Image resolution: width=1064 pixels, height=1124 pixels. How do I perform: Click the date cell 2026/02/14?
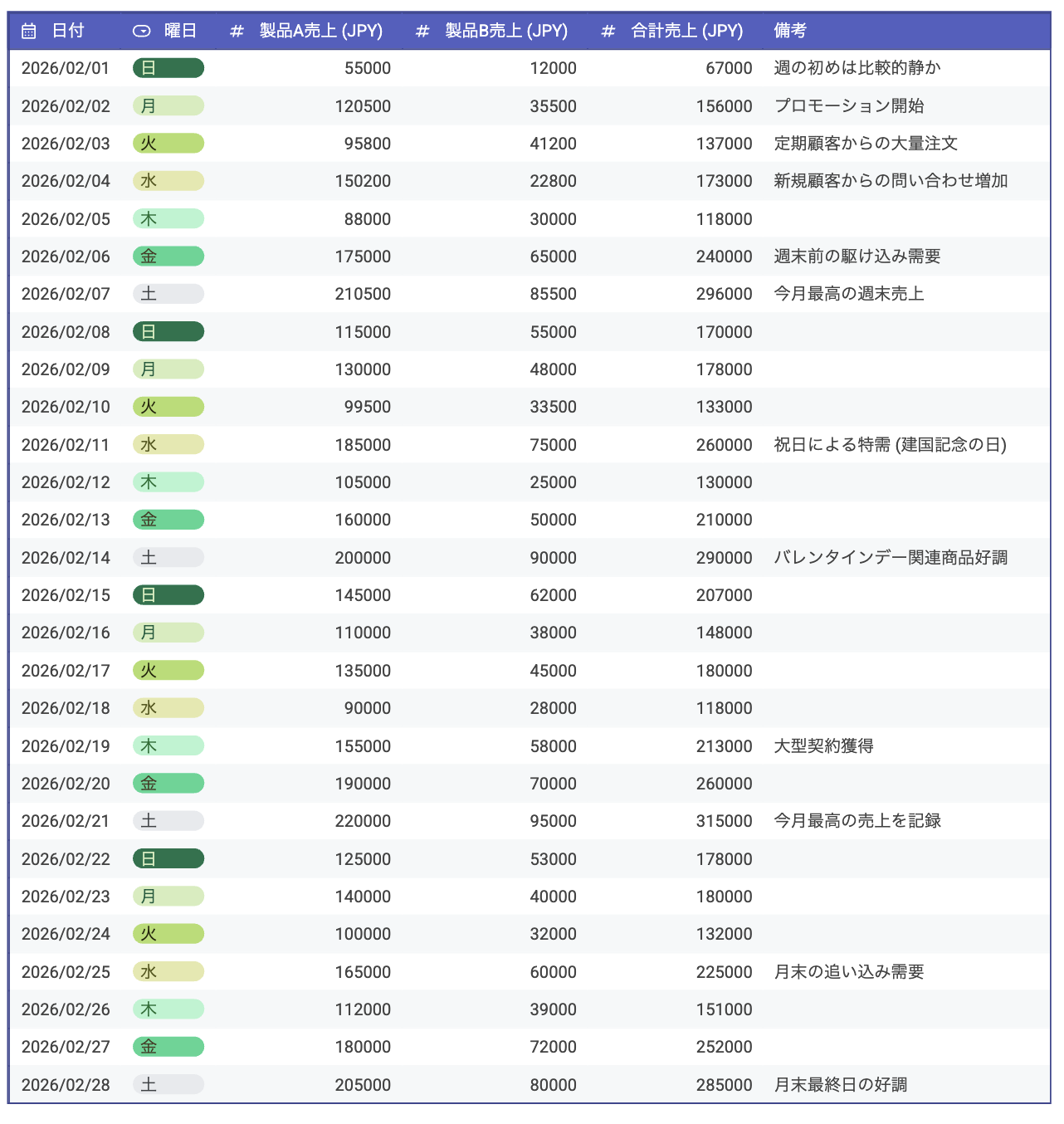pyautogui.click(x=66, y=557)
